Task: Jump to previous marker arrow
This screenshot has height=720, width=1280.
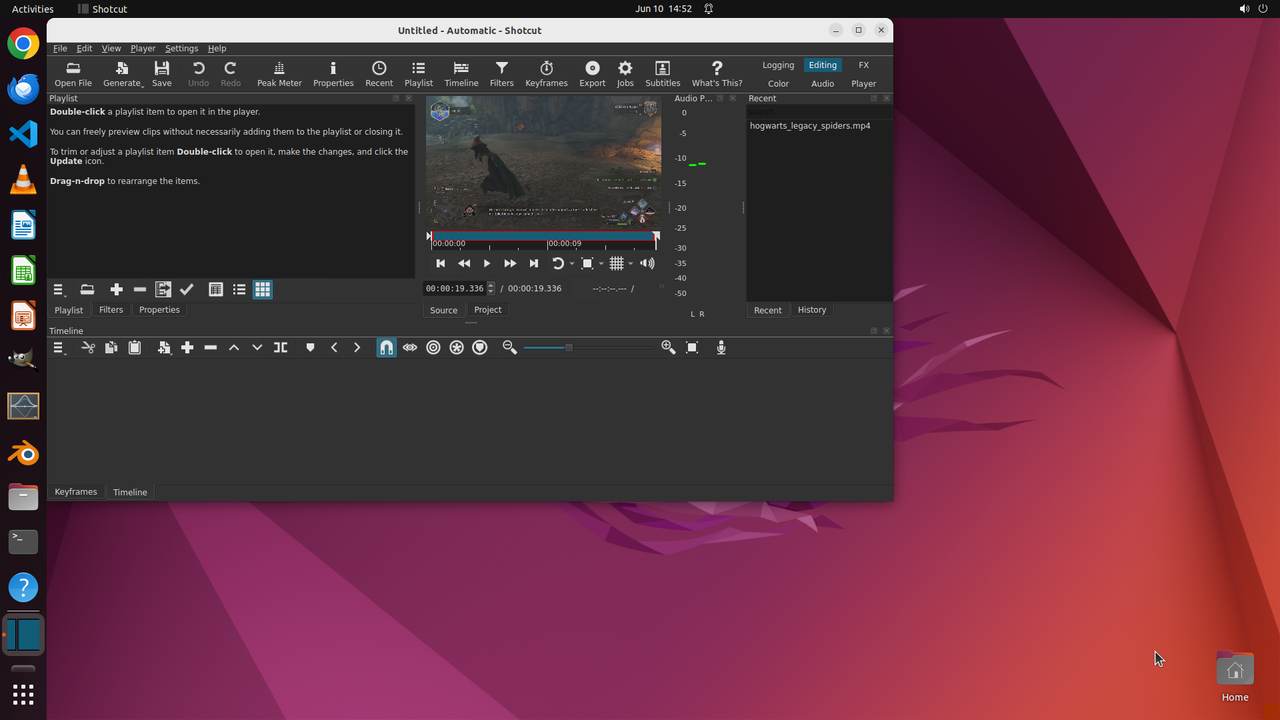Action: [x=334, y=347]
